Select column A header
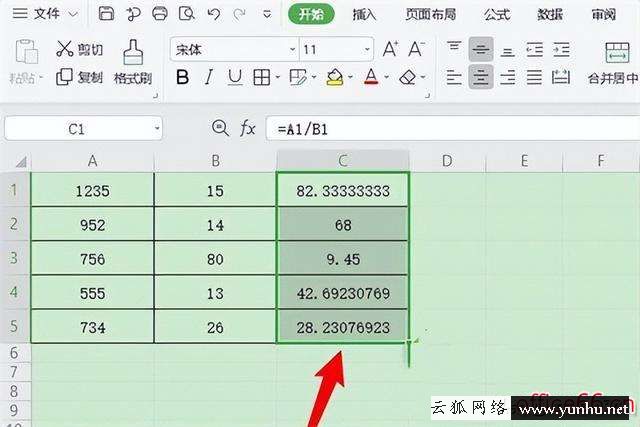Viewport: 640px width, 427px height. [x=93, y=161]
